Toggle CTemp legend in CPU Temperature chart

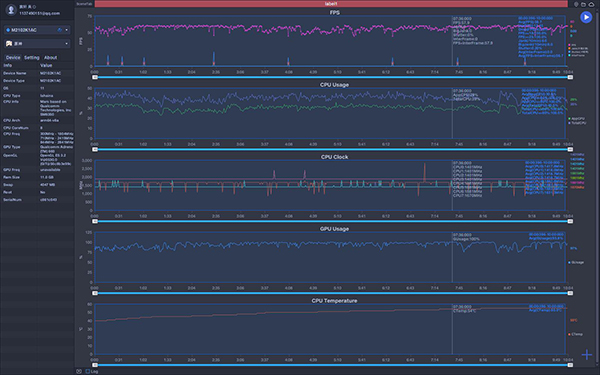[576, 334]
